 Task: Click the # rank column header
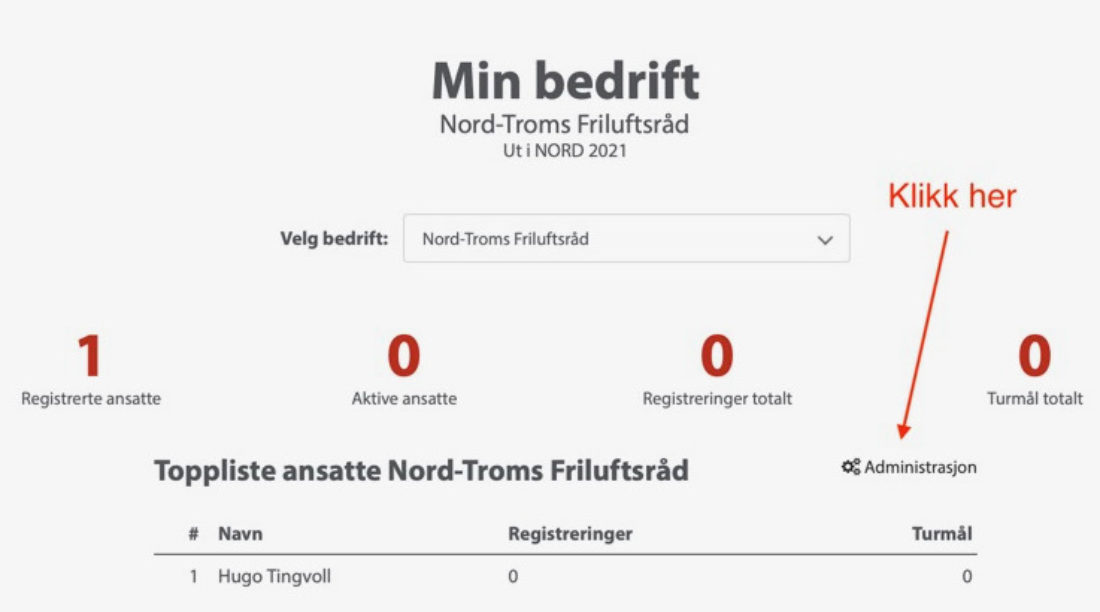[x=194, y=534]
